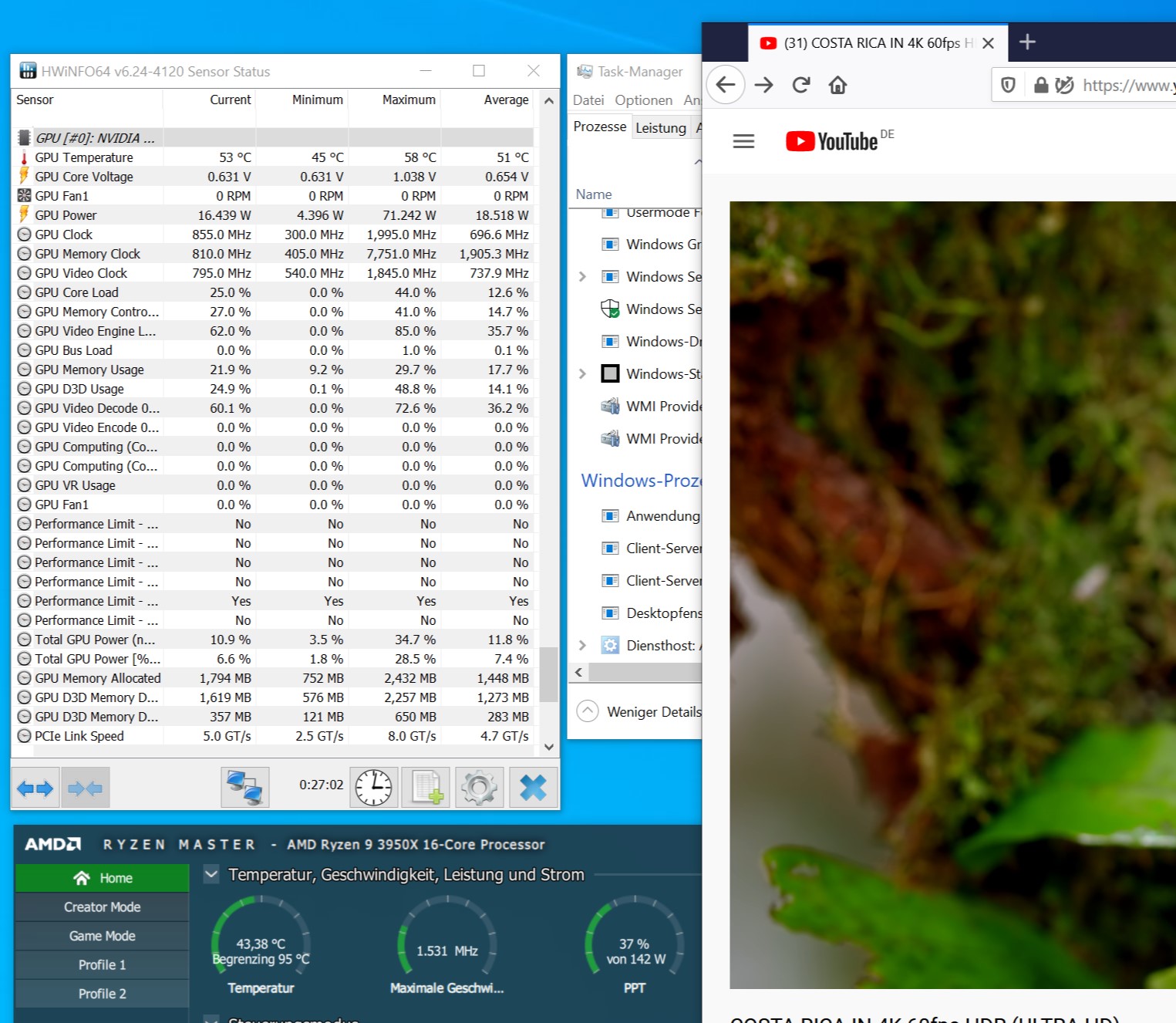Expand the Diensthost entry in Task-Manager

tap(582, 645)
